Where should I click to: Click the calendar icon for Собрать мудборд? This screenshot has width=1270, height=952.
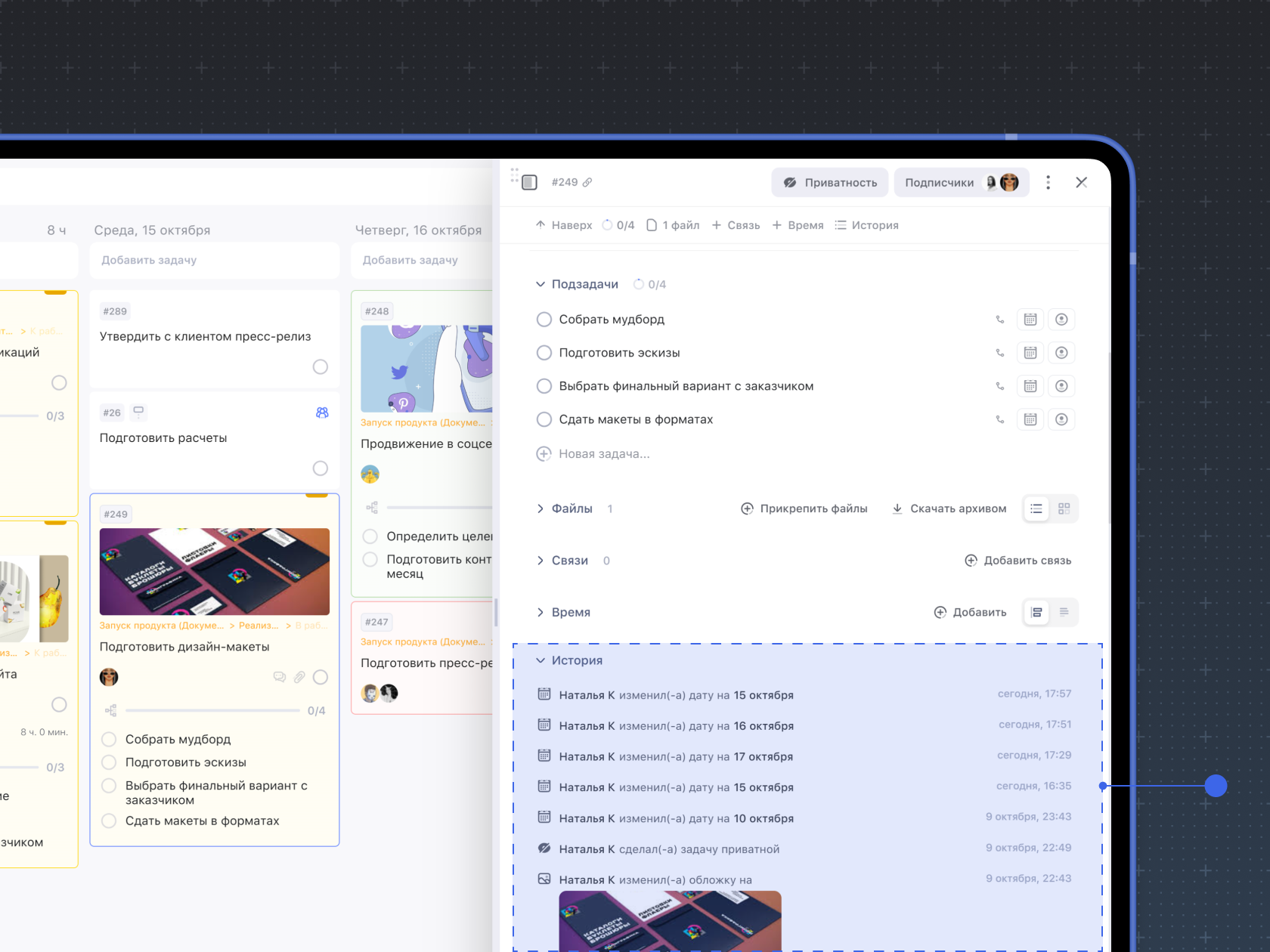coord(1030,320)
